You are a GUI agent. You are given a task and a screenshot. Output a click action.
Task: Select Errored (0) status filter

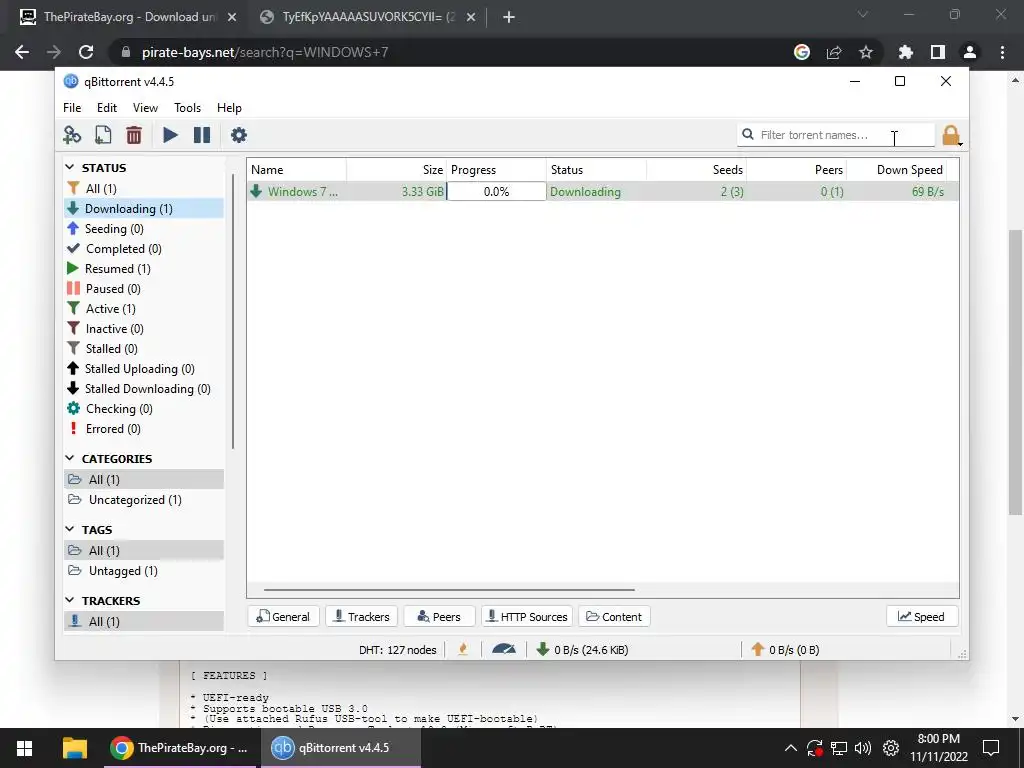(x=144, y=429)
